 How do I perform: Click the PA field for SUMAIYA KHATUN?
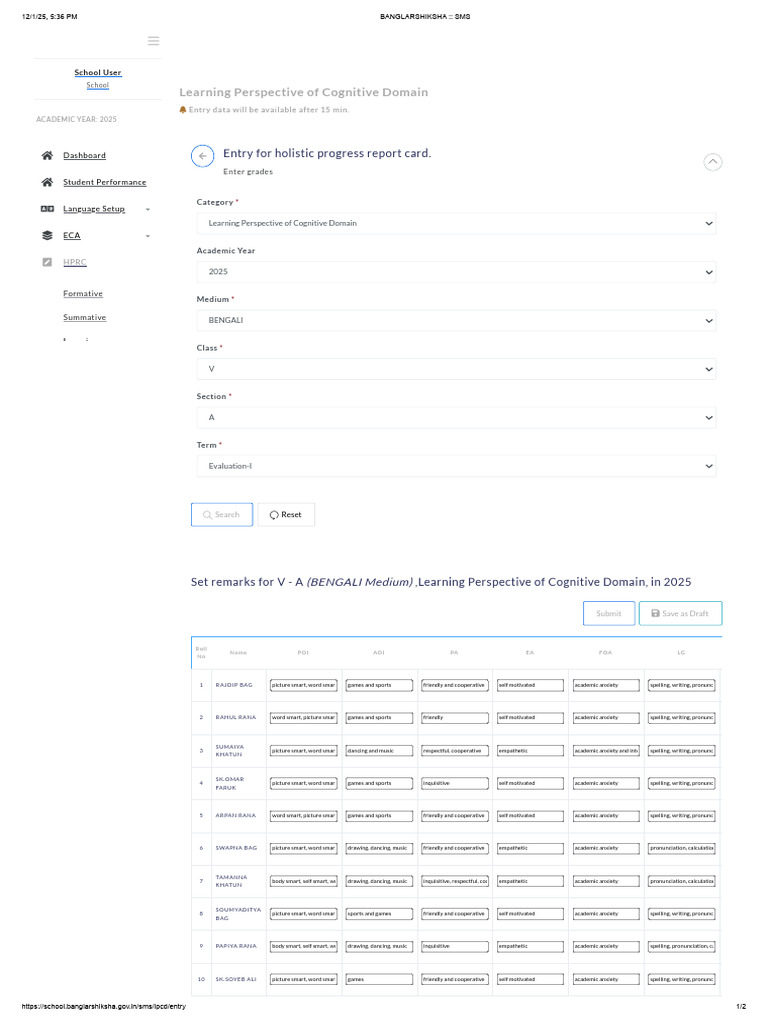[x=455, y=751]
